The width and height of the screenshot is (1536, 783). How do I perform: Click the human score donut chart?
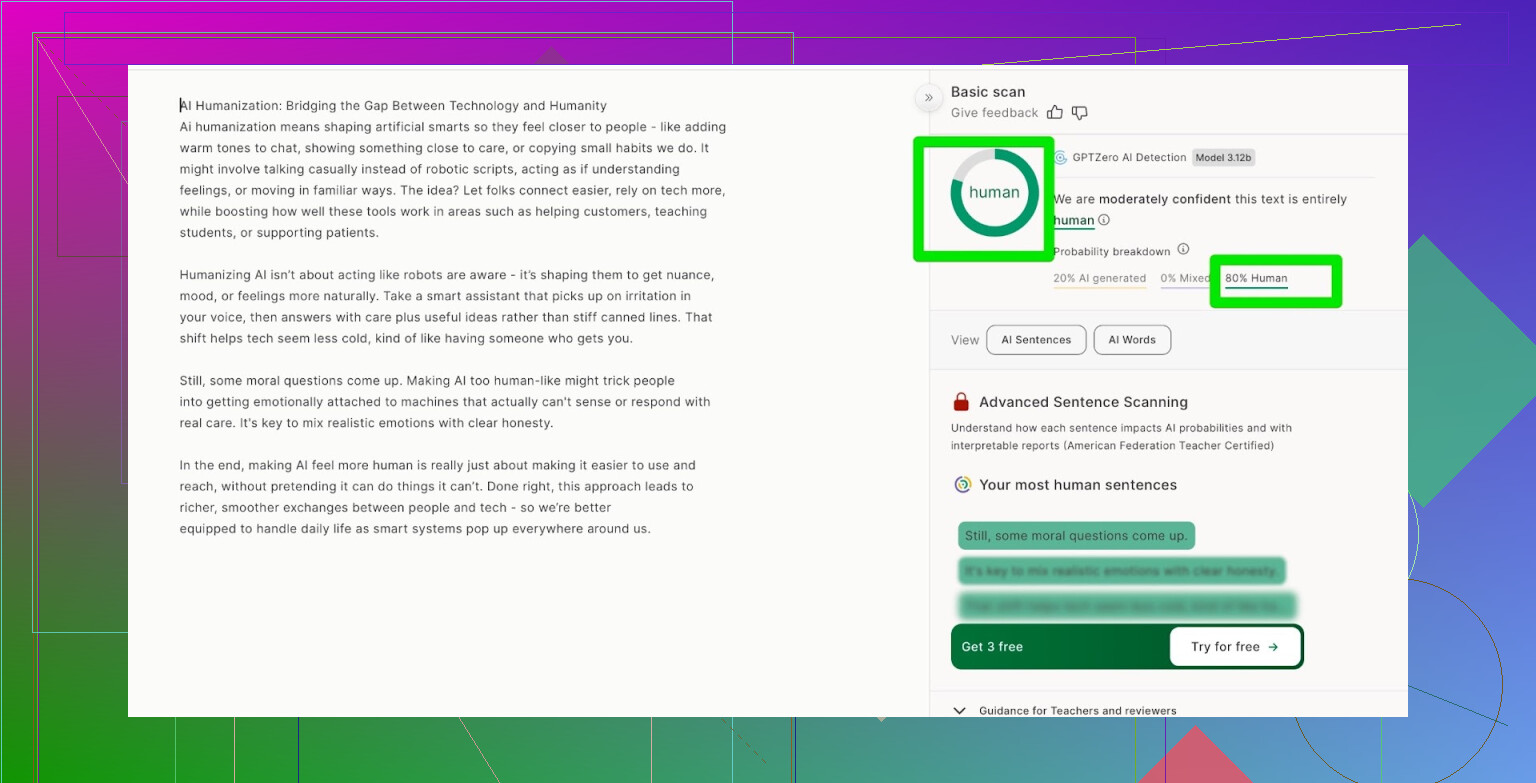point(994,193)
